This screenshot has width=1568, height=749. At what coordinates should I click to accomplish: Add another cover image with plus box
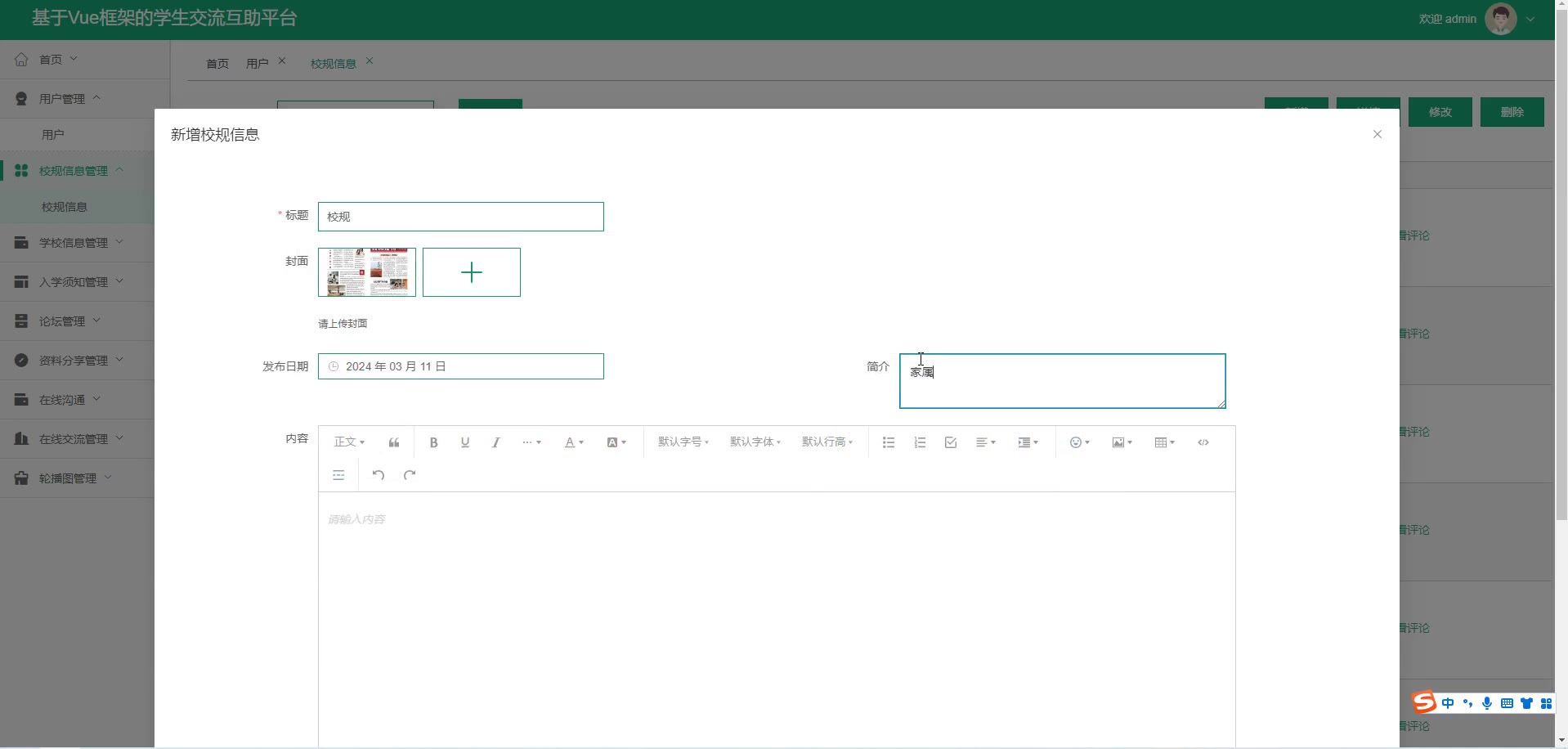[x=472, y=272]
